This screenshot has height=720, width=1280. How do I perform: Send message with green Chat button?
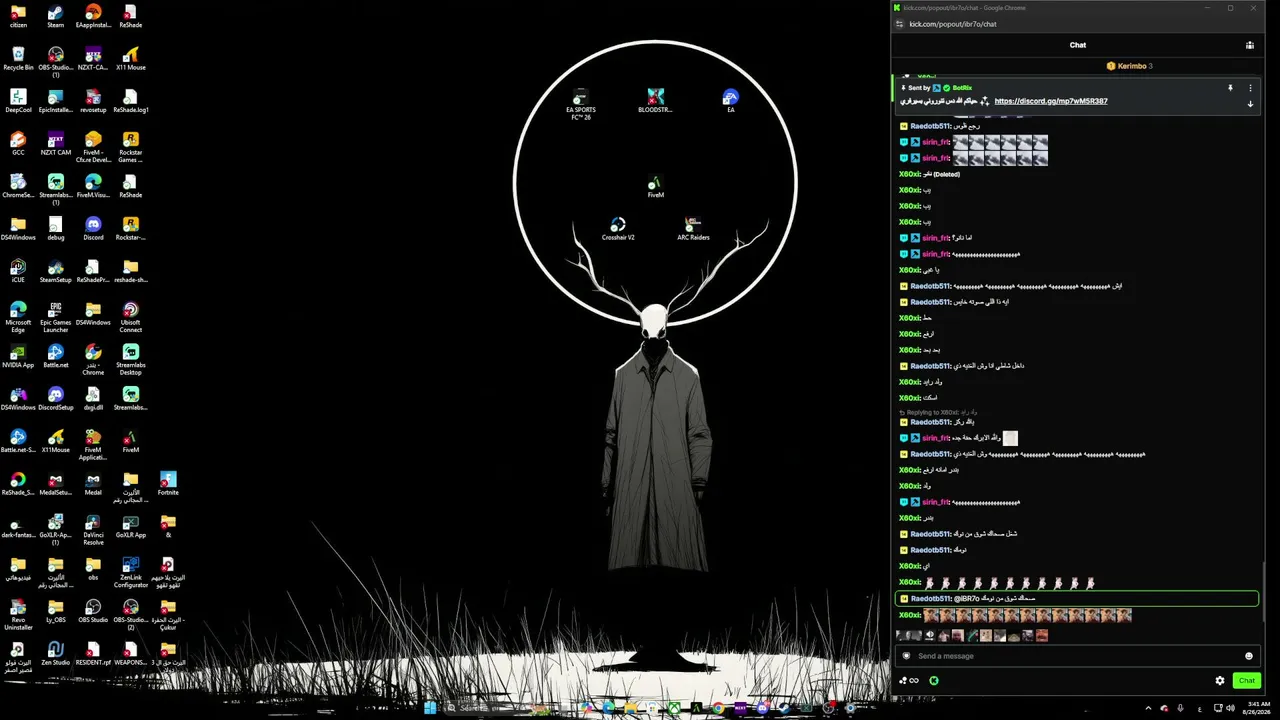pyautogui.click(x=1246, y=681)
